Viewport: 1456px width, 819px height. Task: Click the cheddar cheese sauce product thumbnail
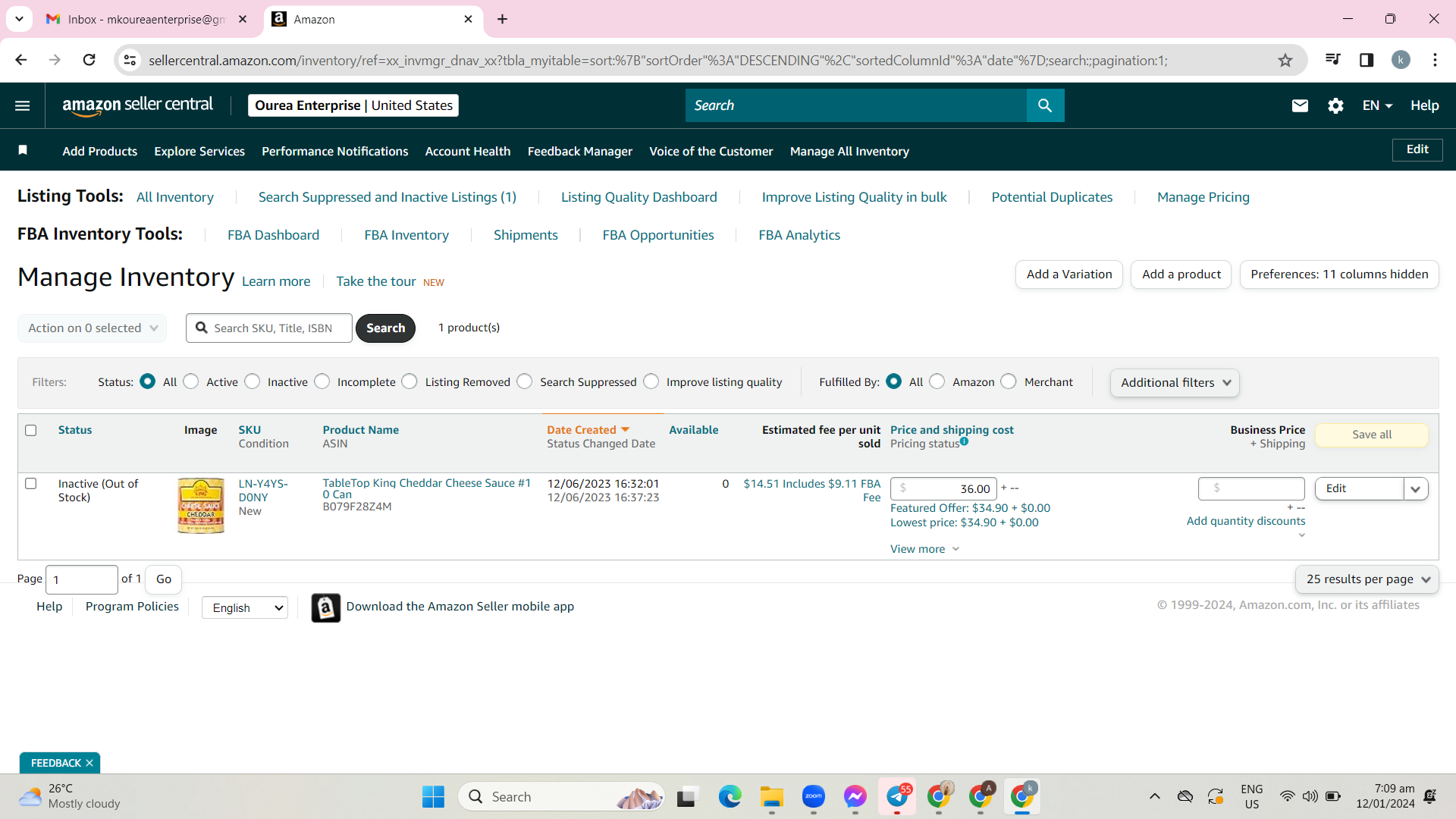click(x=201, y=506)
